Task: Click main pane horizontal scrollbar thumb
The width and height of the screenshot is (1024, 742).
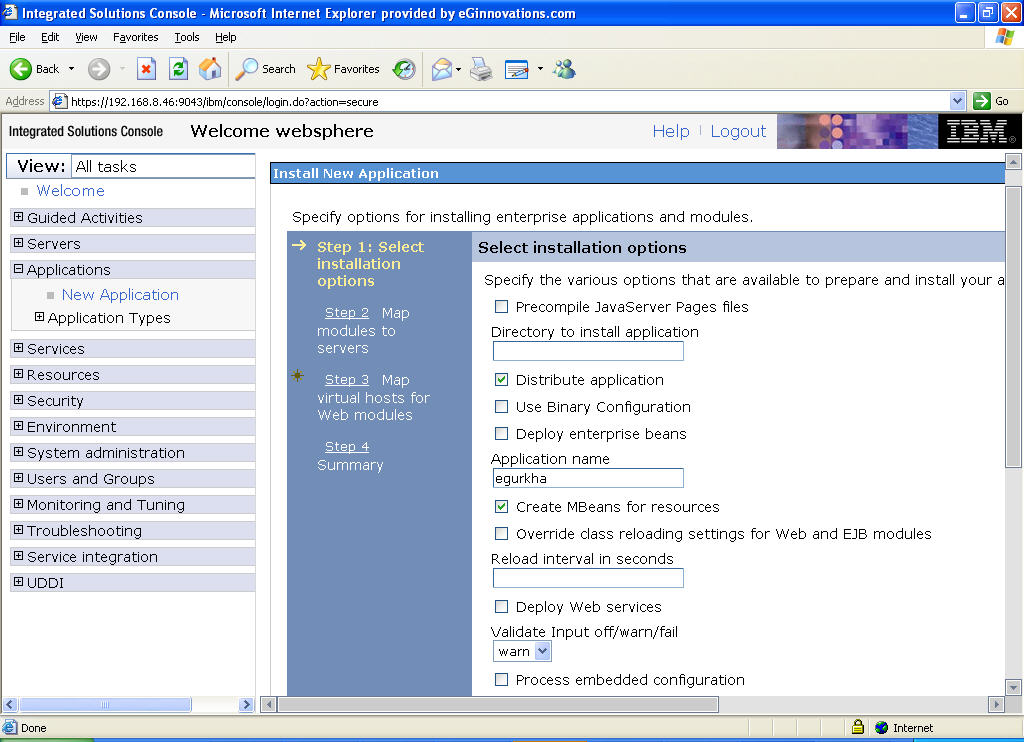Action: point(498,704)
